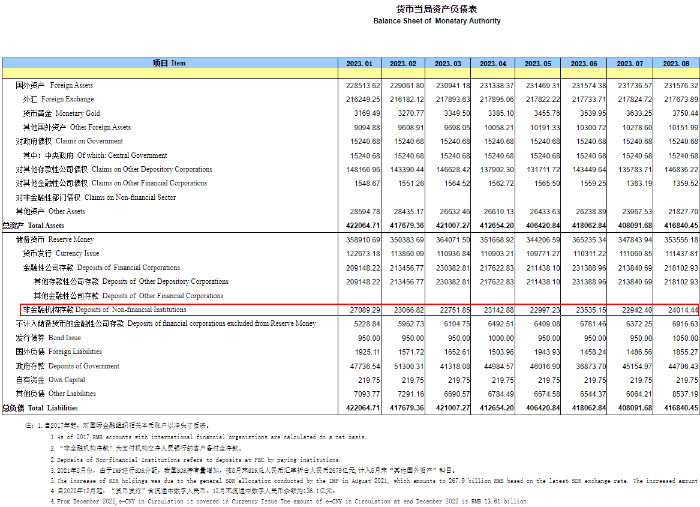700x507 pixels.
Task: Select the '2023. 04' column header
Action: (x=493, y=63)
